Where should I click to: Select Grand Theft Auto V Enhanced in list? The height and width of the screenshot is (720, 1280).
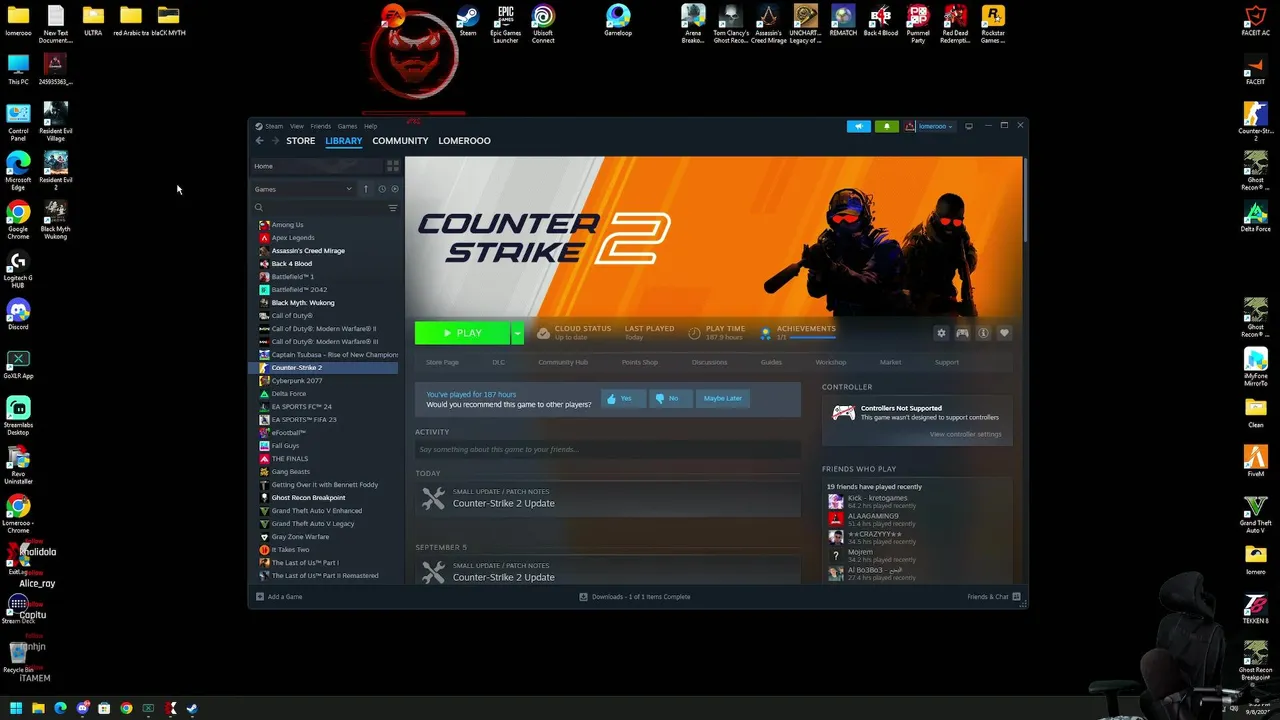pyautogui.click(x=317, y=511)
